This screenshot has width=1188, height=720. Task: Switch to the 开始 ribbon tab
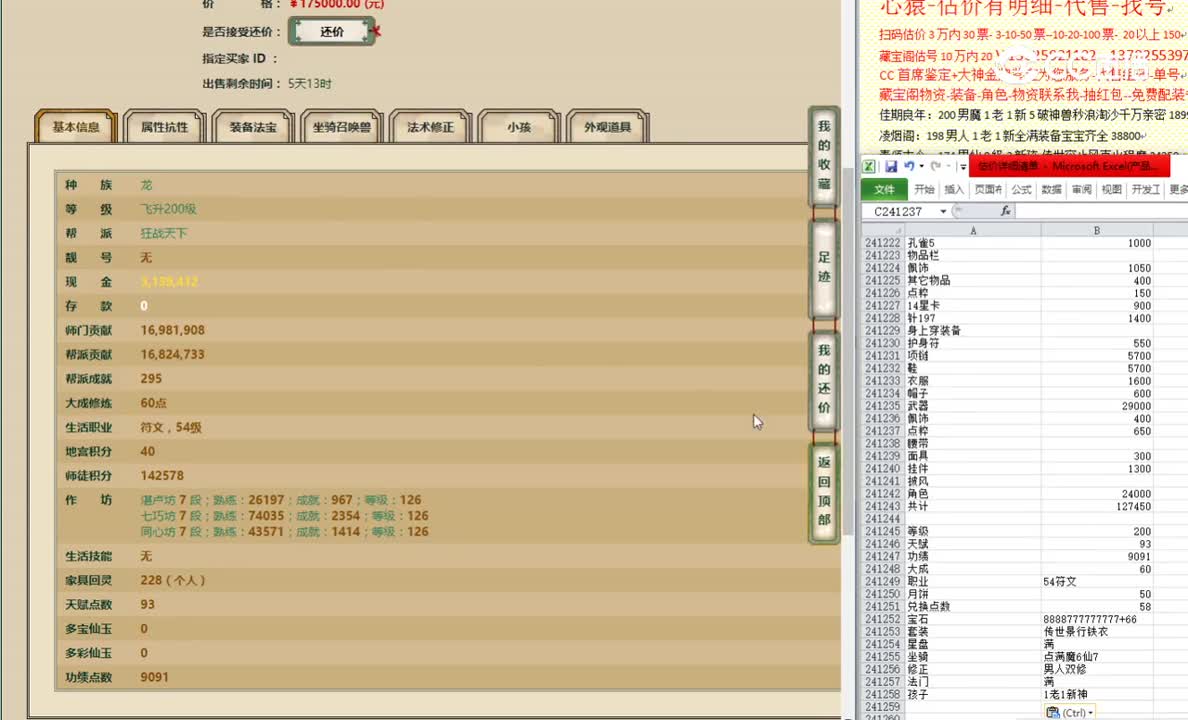click(924, 189)
